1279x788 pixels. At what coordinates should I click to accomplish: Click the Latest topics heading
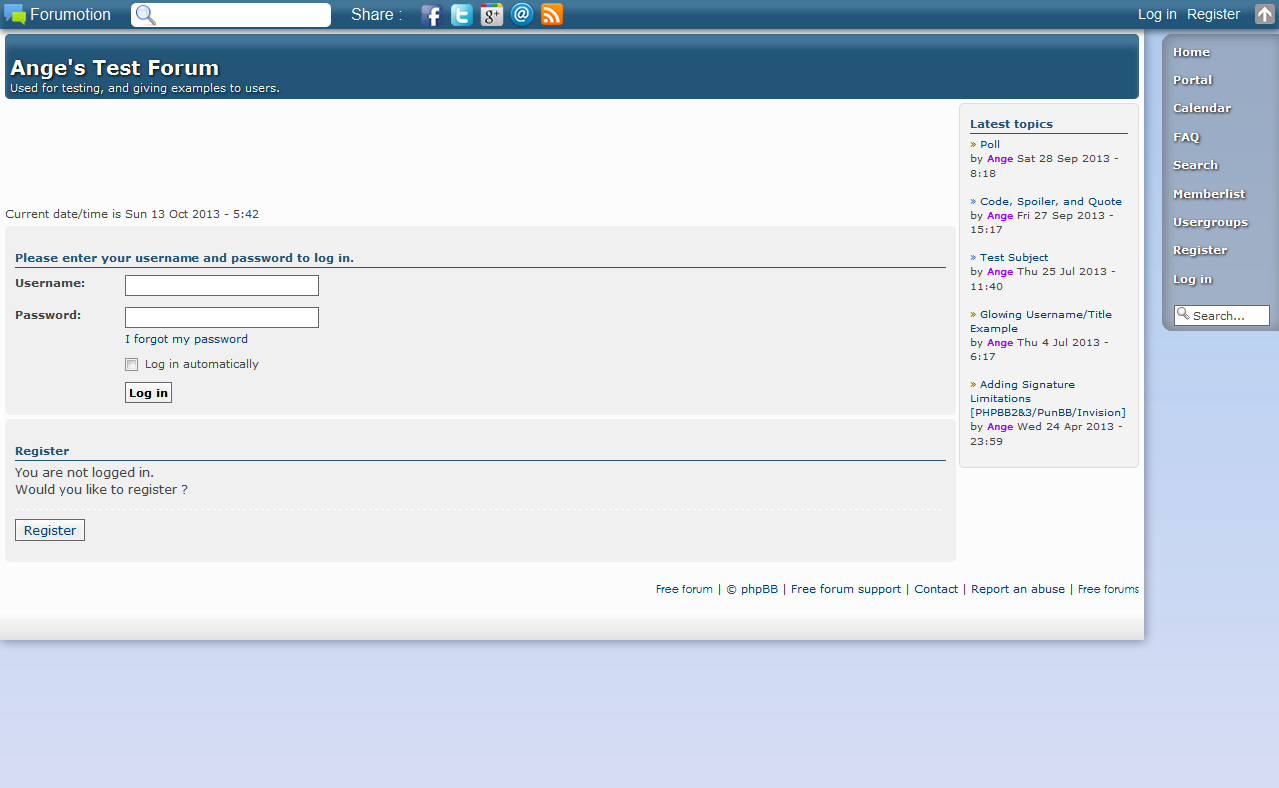[x=1011, y=124]
